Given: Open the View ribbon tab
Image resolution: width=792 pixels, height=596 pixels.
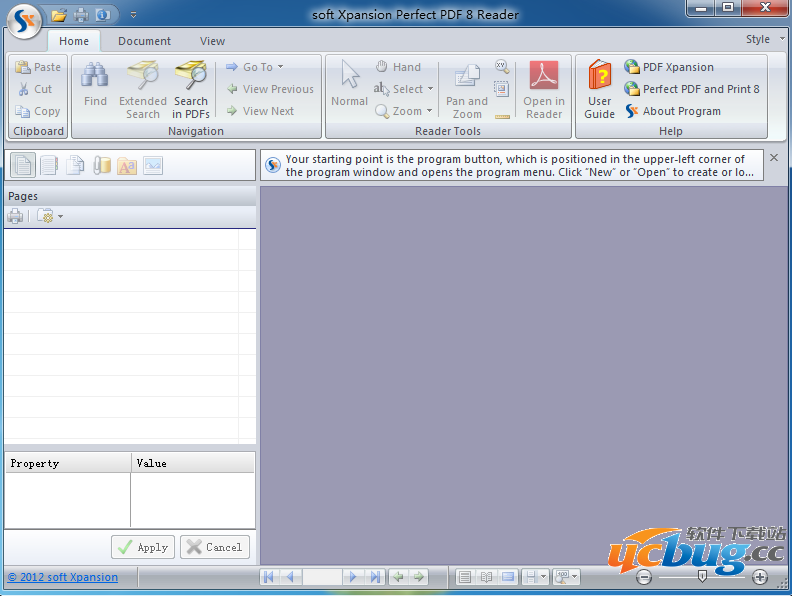Looking at the screenshot, I should click(x=212, y=41).
